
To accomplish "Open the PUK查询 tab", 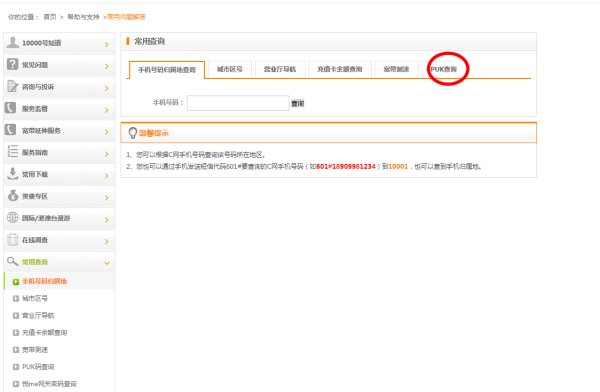I will [443, 69].
